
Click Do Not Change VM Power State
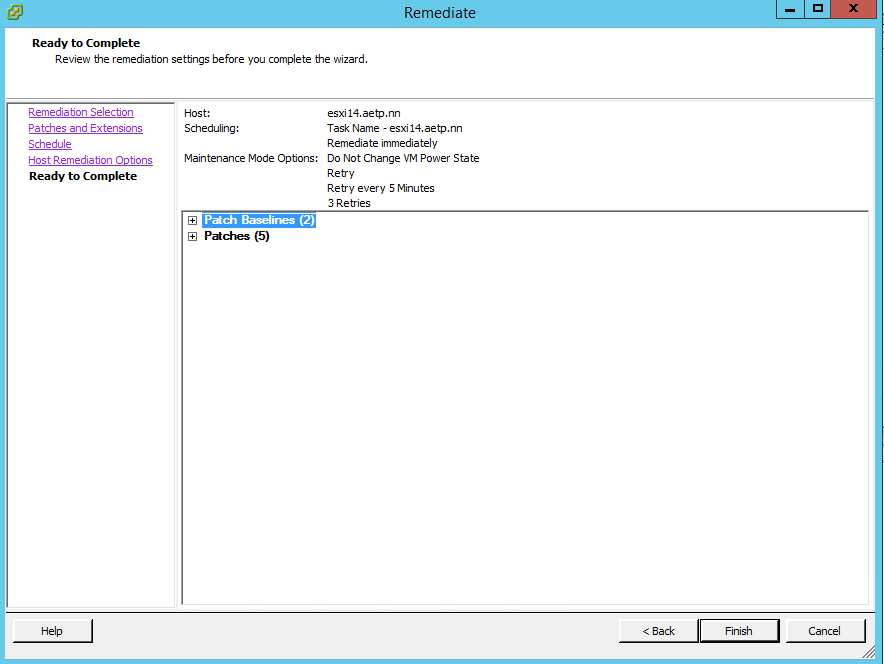click(x=403, y=158)
